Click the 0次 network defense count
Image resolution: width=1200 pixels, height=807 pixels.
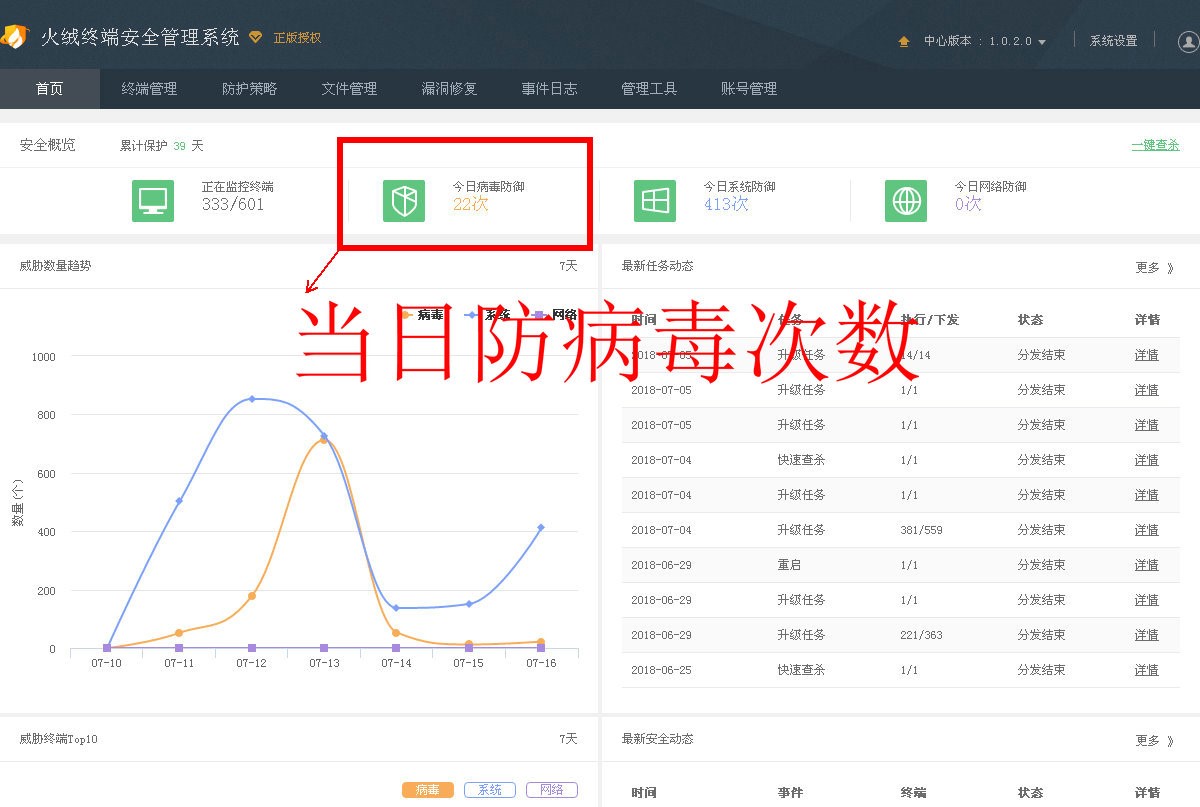(x=968, y=204)
